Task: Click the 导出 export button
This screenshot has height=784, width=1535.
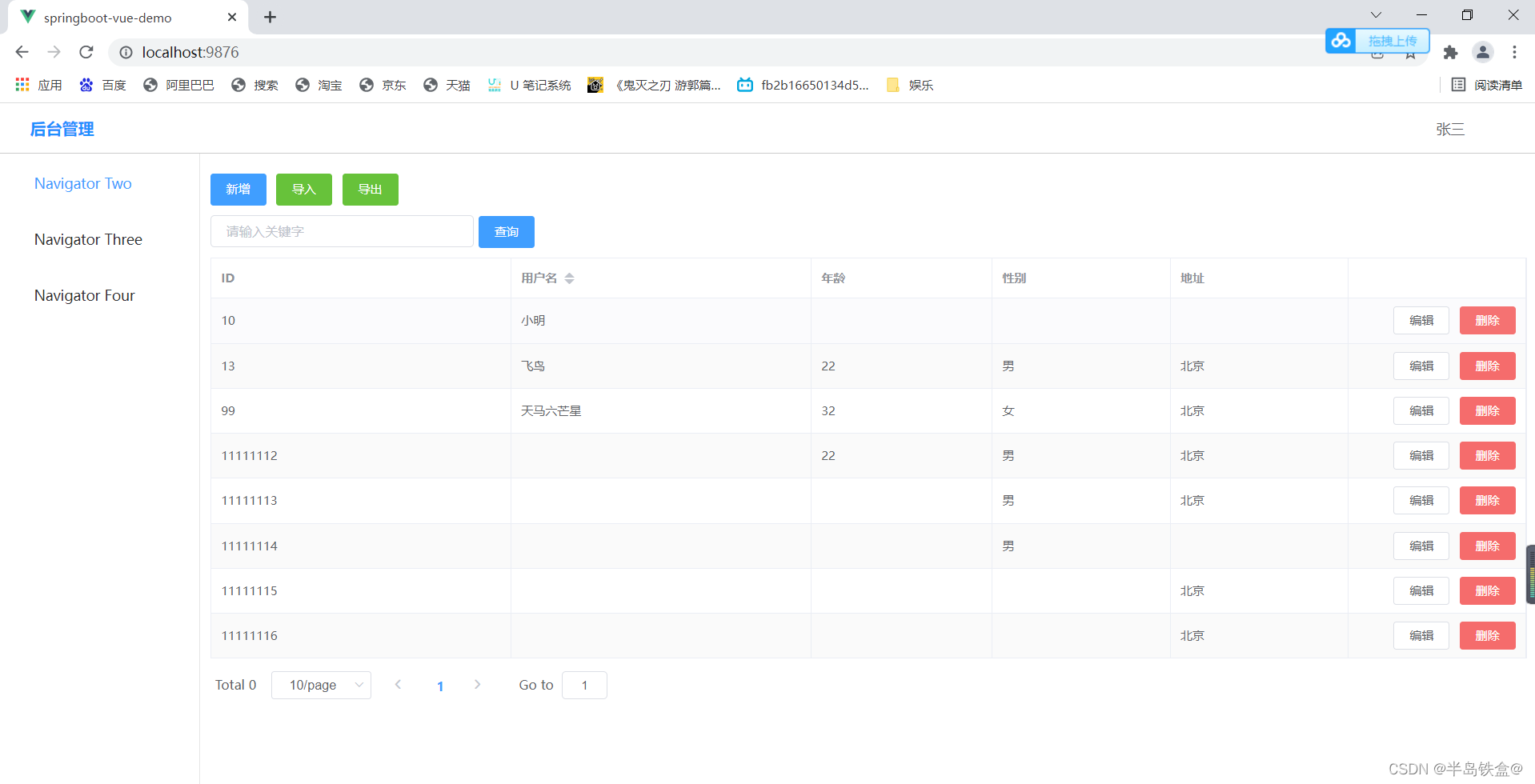Action: click(x=371, y=190)
